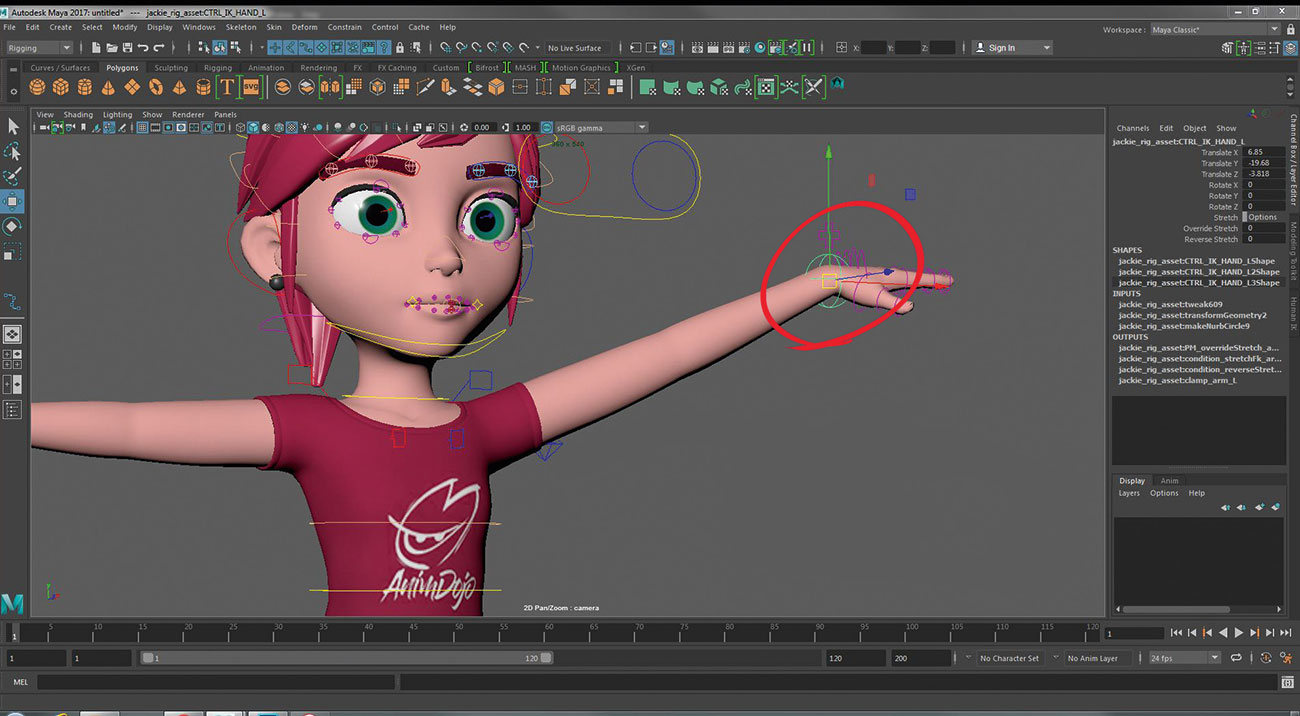Open the Skeleton menu
Viewport: 1300px width, 716px height.
[x=241, y=27]
